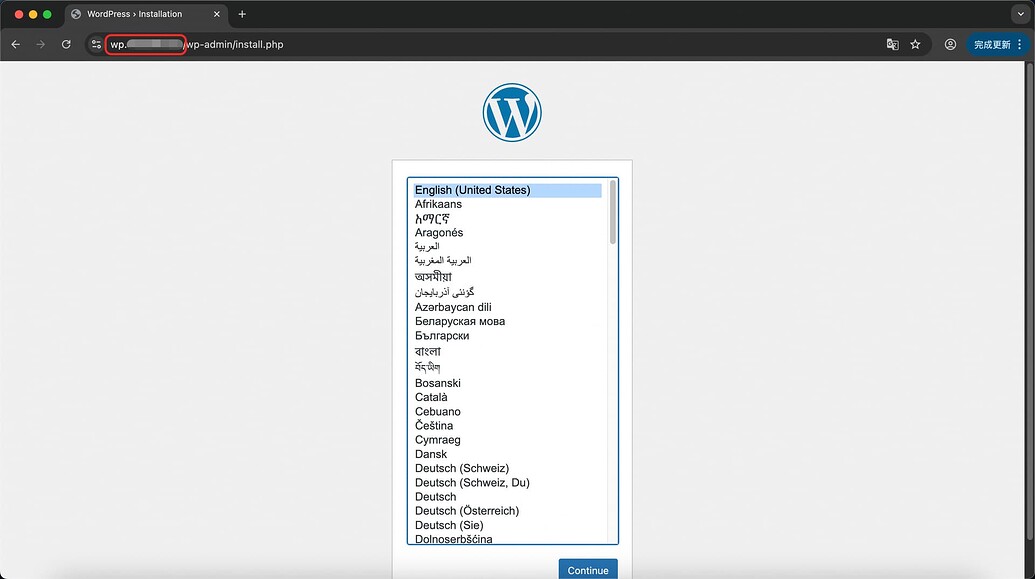Open site information icon in address bar

[x=96, y=44]
